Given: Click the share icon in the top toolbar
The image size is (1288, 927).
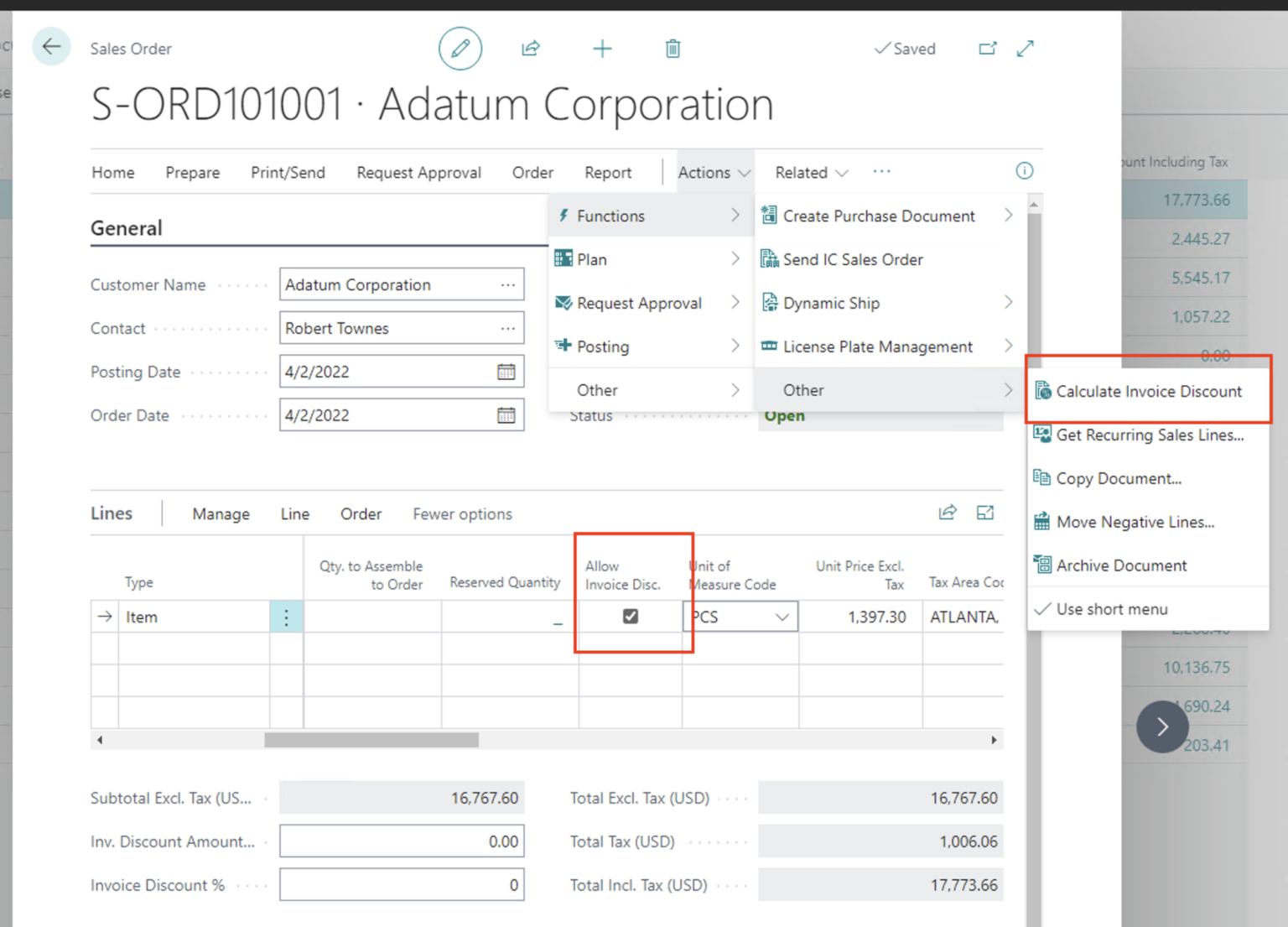Looking at the screenshot, I should 530,48.
